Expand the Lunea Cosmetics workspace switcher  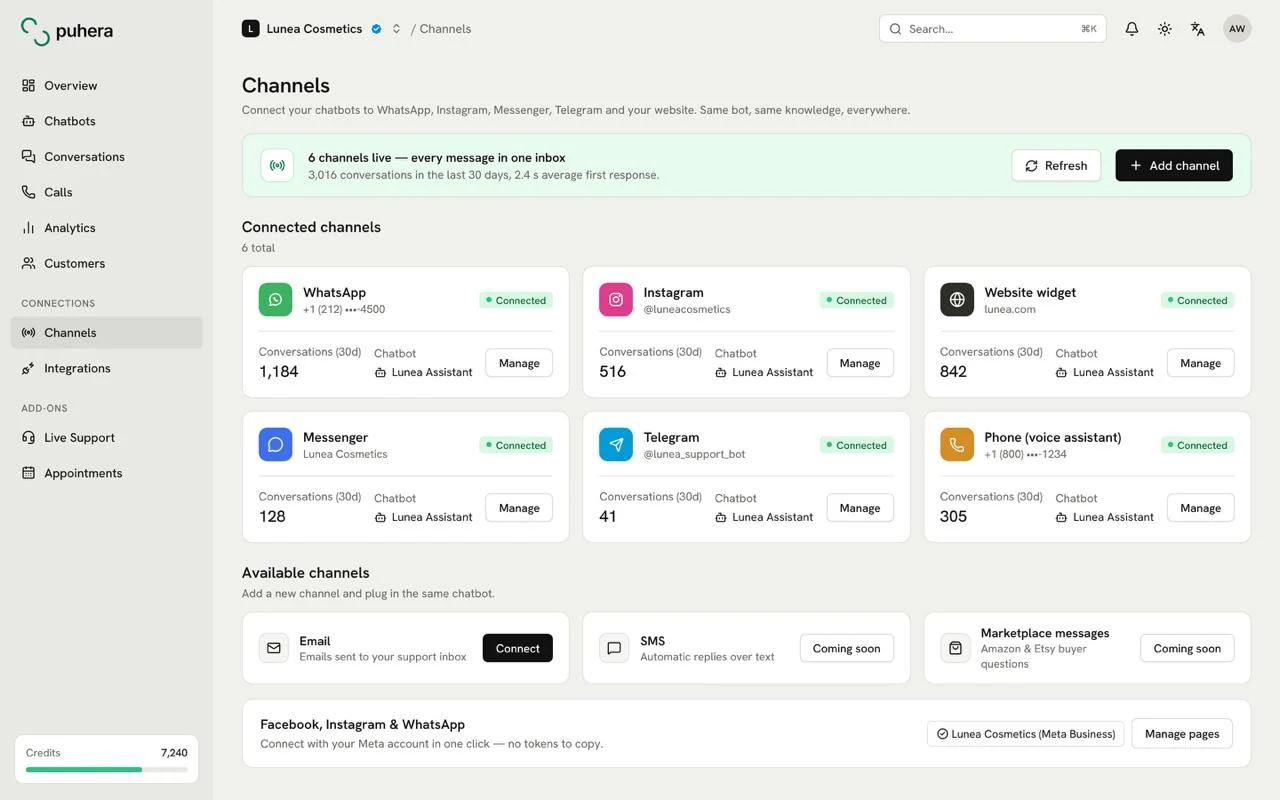(396, 29)
